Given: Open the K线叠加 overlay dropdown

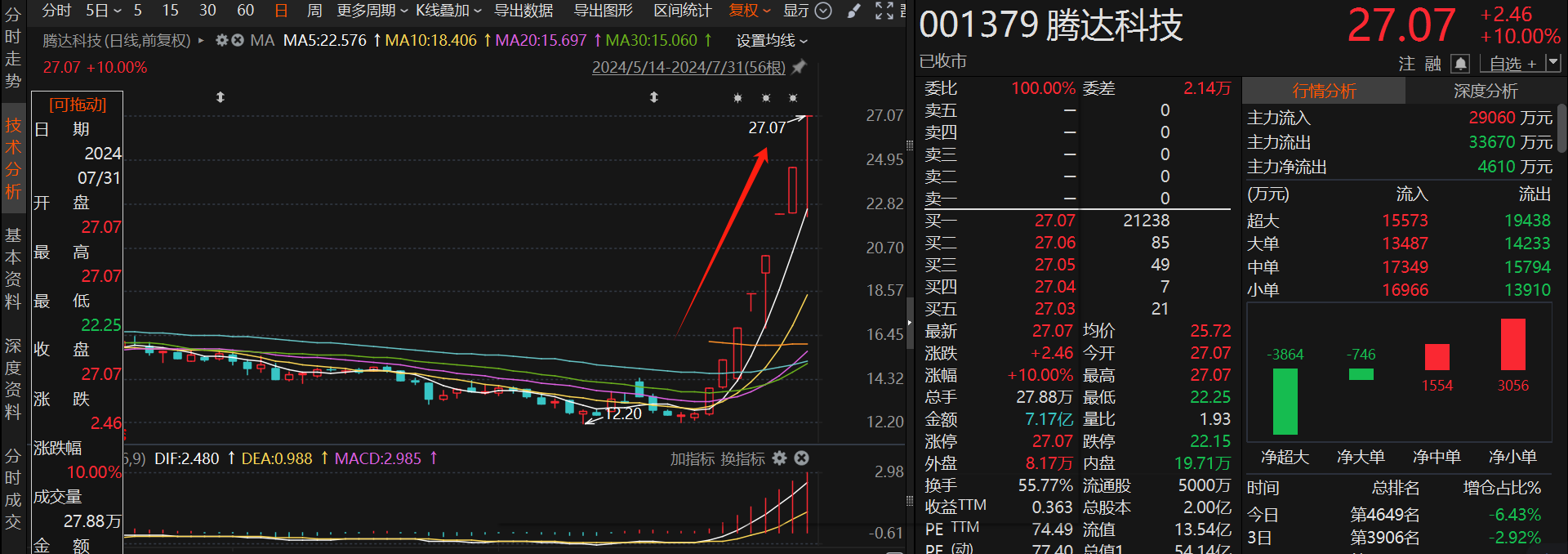Looking at the screenshot, I should click(449, 11).
